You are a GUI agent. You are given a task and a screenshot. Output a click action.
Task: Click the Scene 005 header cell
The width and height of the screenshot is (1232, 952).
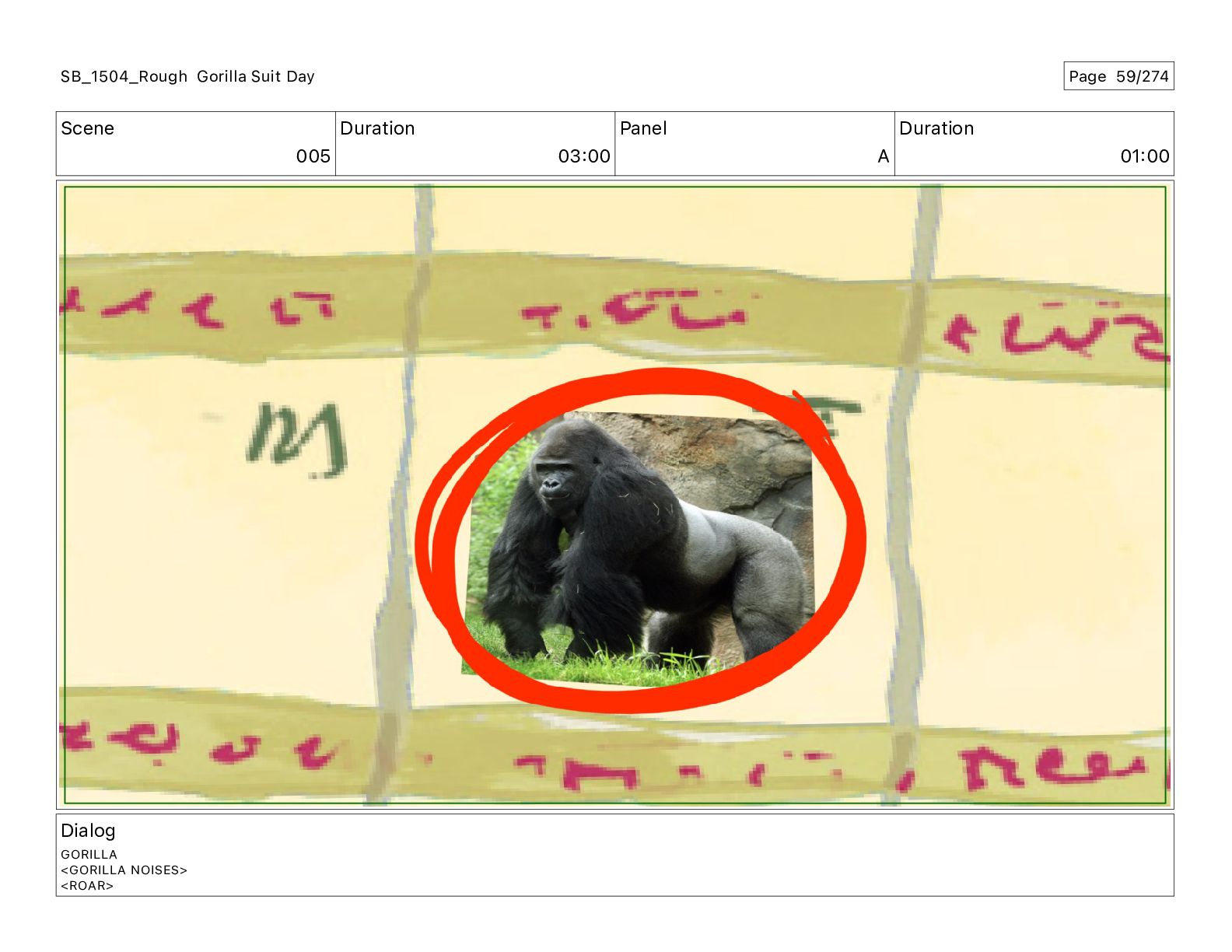[x=196, y=143]
